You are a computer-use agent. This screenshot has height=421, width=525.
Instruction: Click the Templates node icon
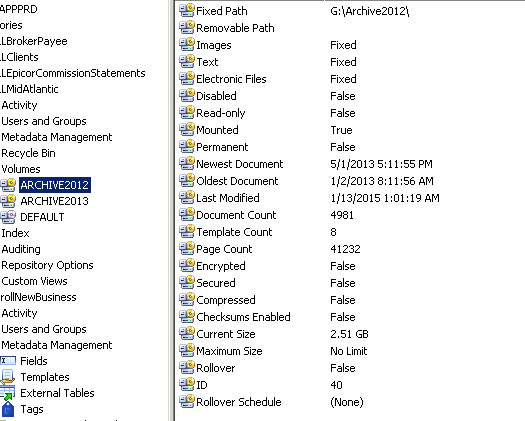pos(8,377)
